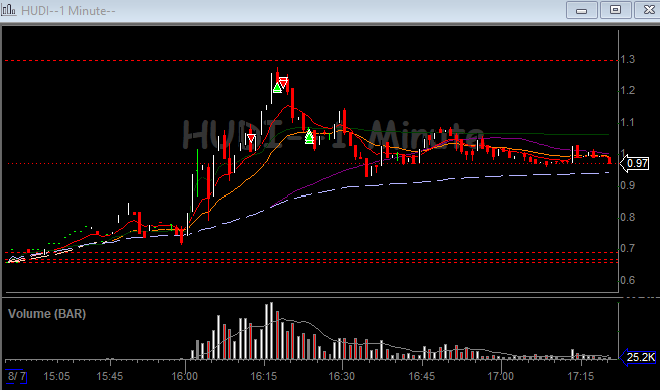Click the HUDI--1 Minute-- window title
Viewport: 660px width, 390px height.
pos(68,11)
